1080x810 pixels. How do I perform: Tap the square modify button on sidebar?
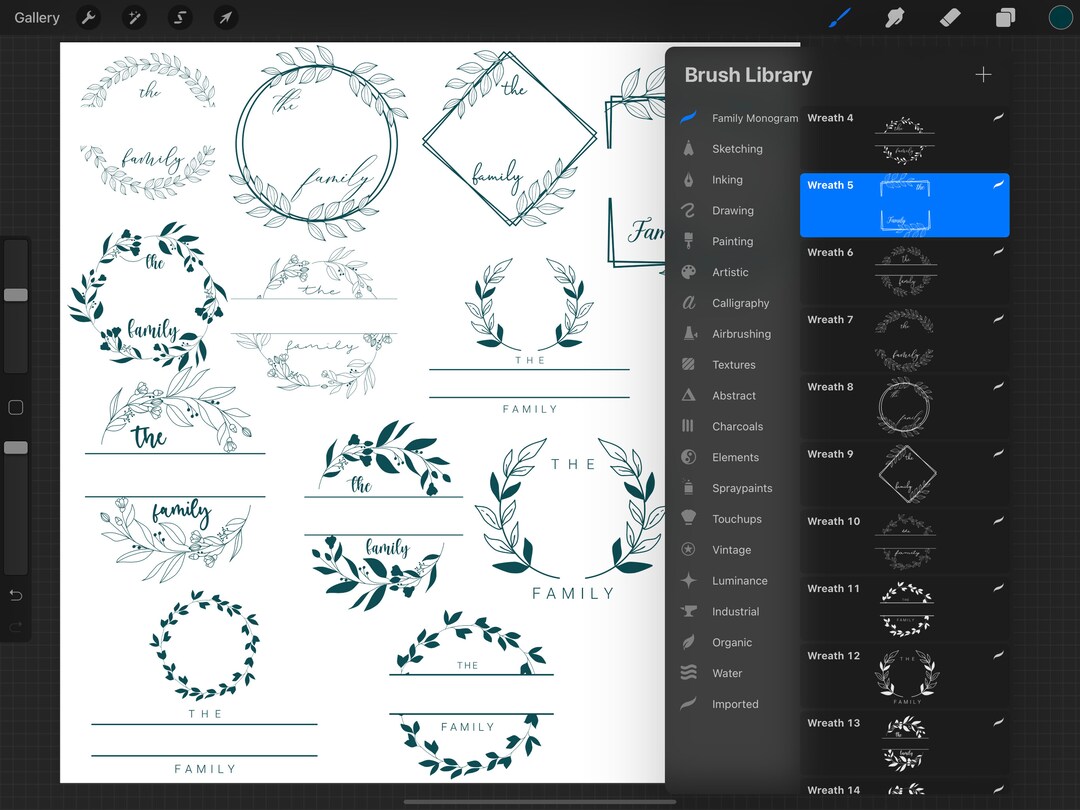(16, 408)
